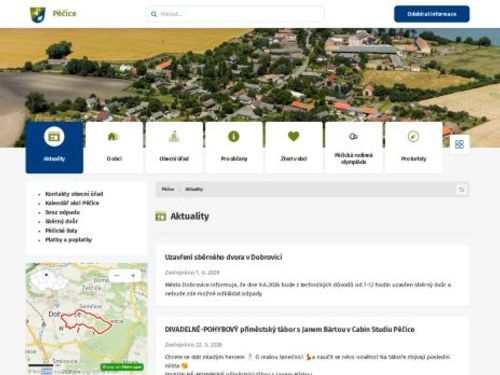Click the Pěčice breadcrumb link

(x=168, y=189)
